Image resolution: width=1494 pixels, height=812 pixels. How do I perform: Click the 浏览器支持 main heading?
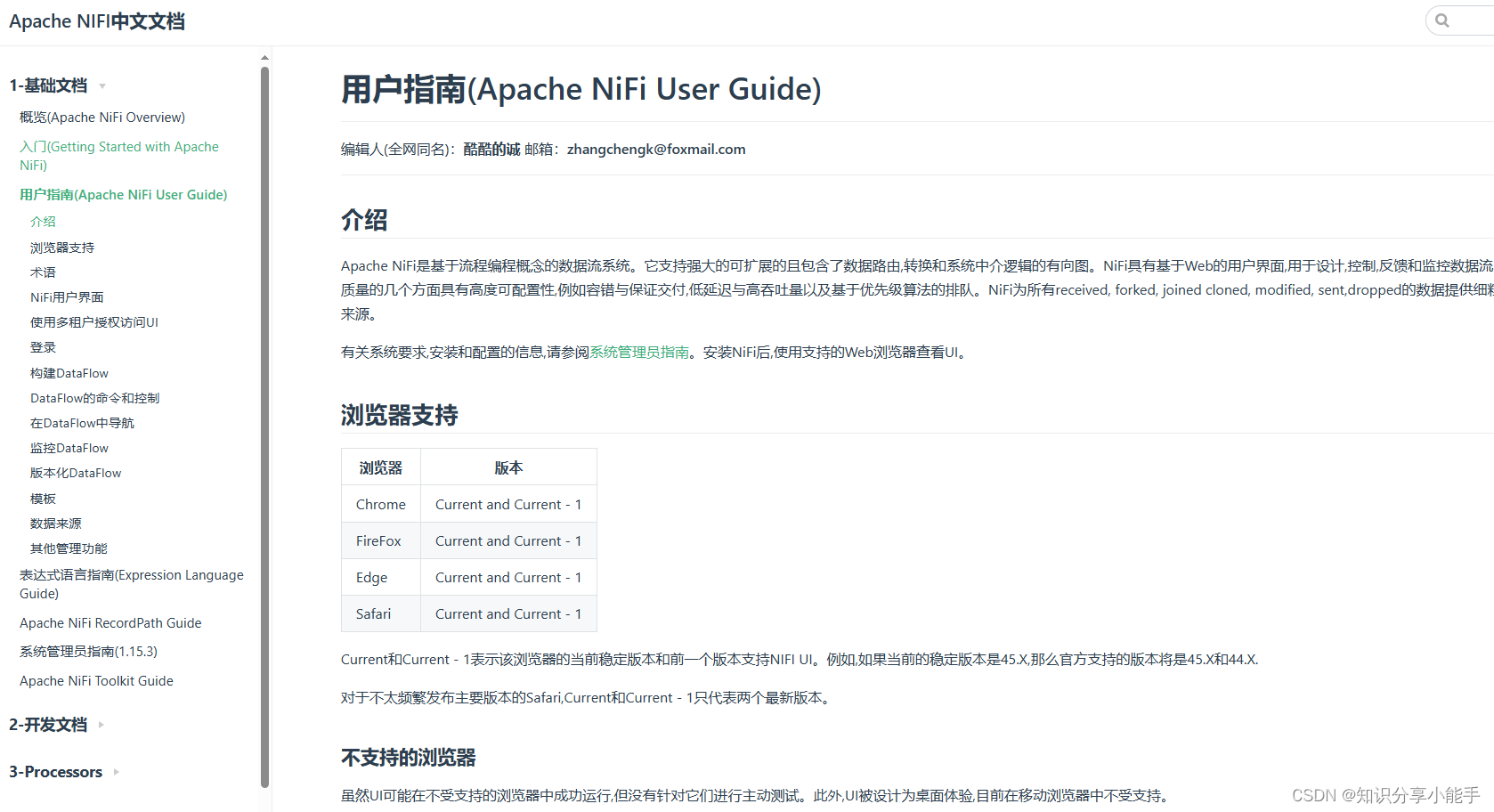(x=400, y=415)
